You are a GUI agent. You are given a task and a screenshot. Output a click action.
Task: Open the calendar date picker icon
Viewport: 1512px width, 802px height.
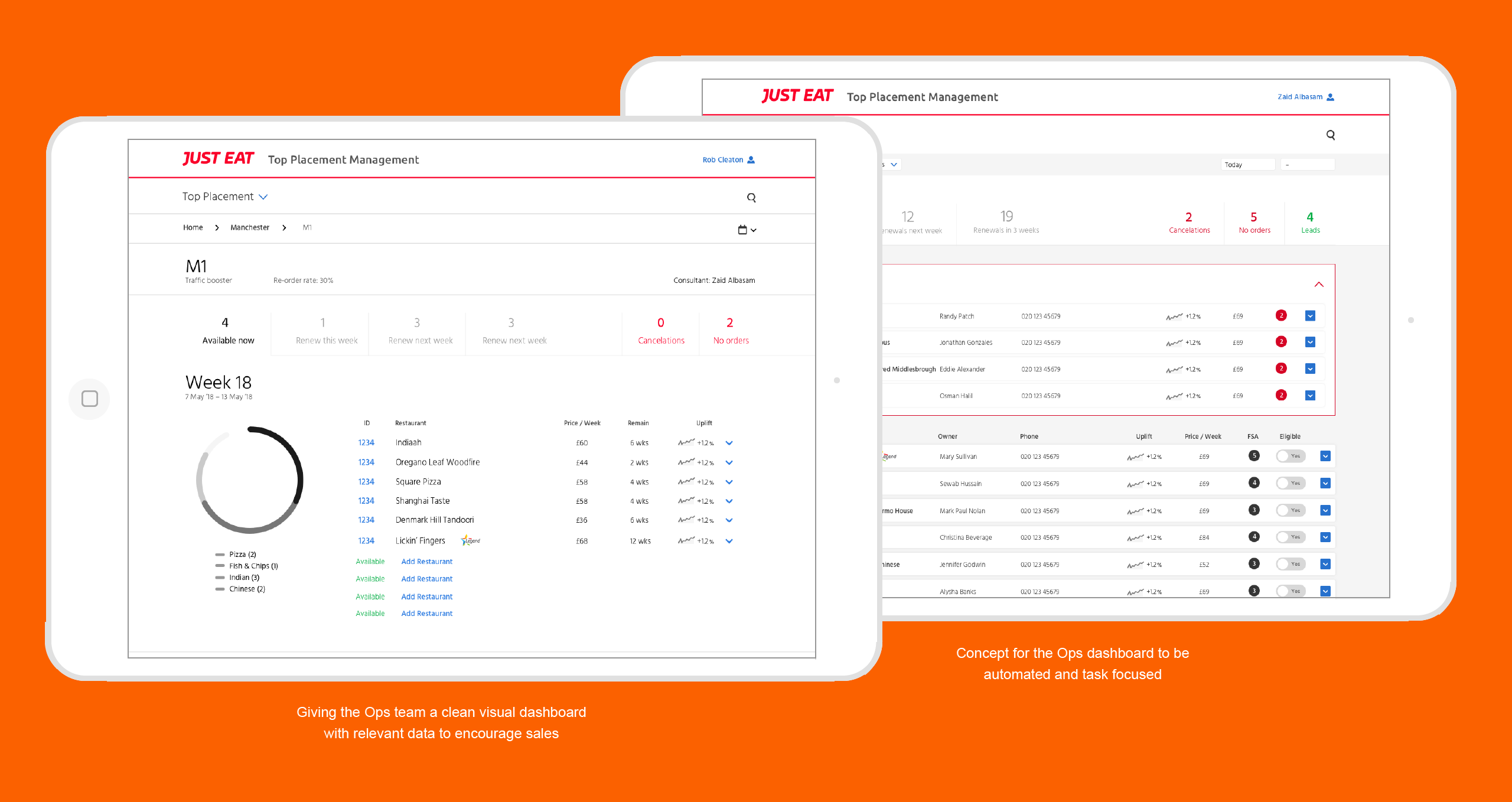click(x=743, y=230)
